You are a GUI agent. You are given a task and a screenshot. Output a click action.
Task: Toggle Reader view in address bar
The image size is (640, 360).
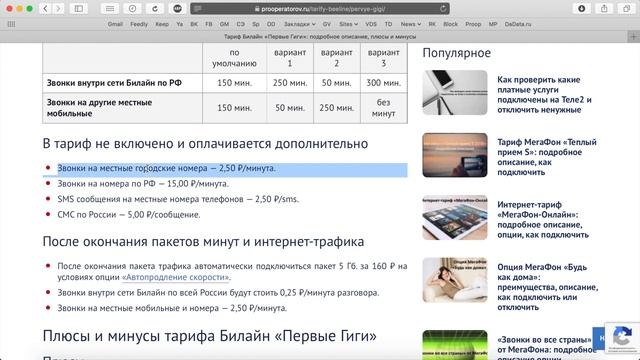click(198, 9)
